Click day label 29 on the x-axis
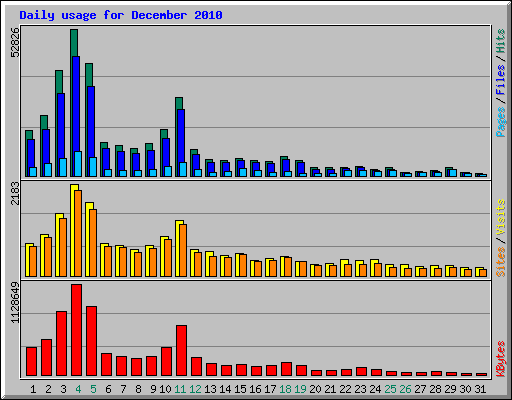This screenshot has height=400, width=512. pos(450,389)
